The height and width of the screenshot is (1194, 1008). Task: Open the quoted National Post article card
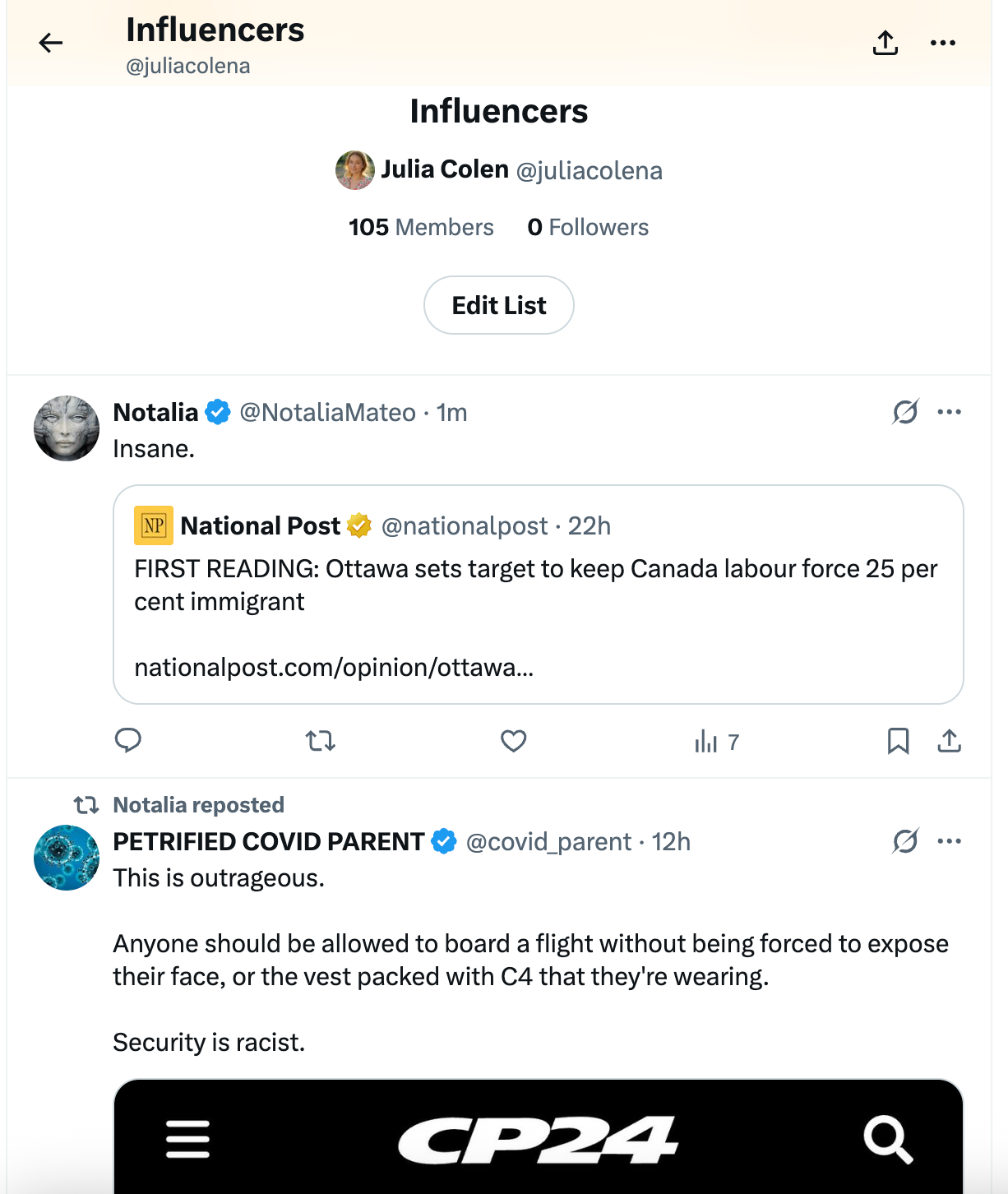pos(539,595)
